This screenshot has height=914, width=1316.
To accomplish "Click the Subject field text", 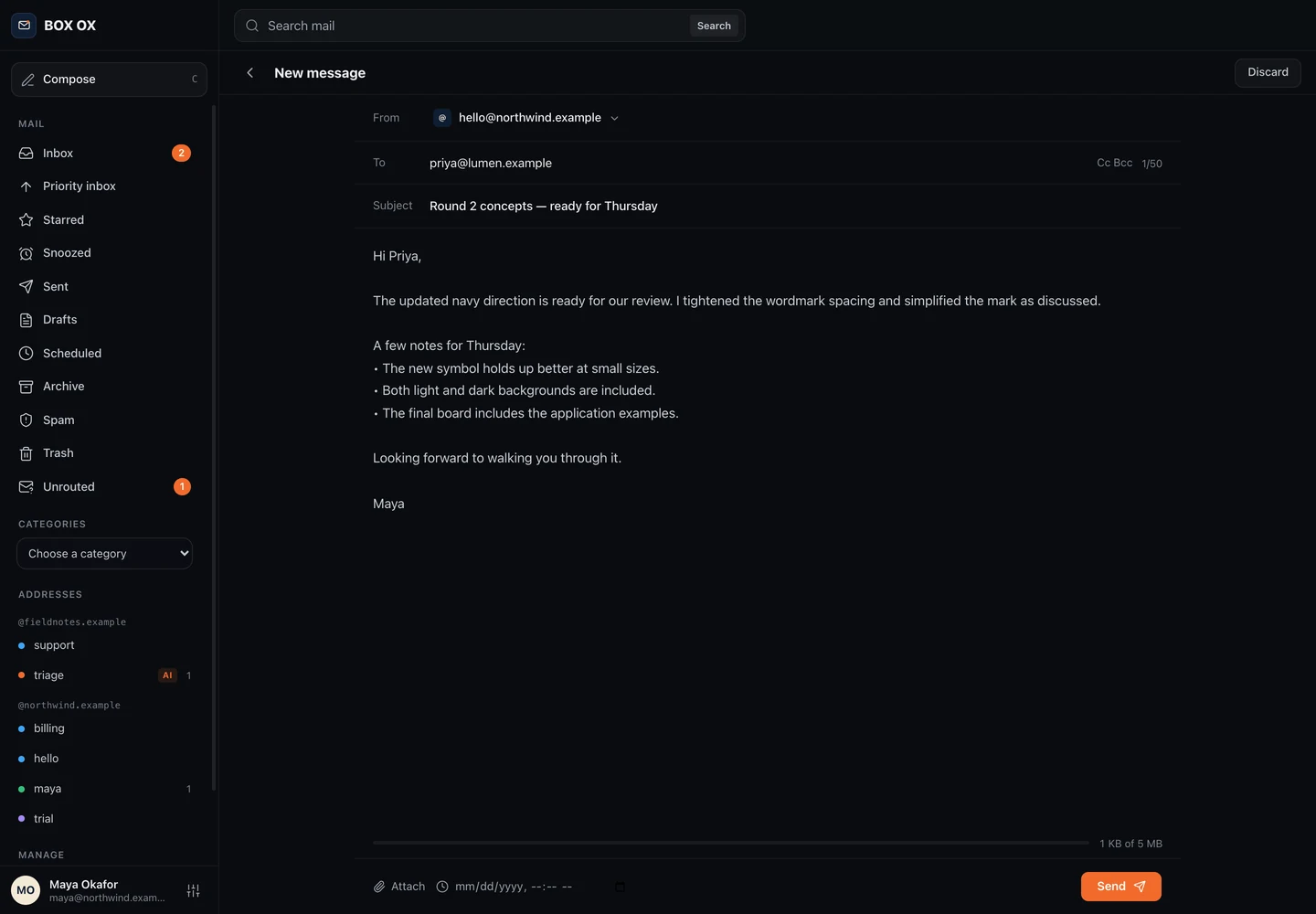I will click(x=544, y=207).
